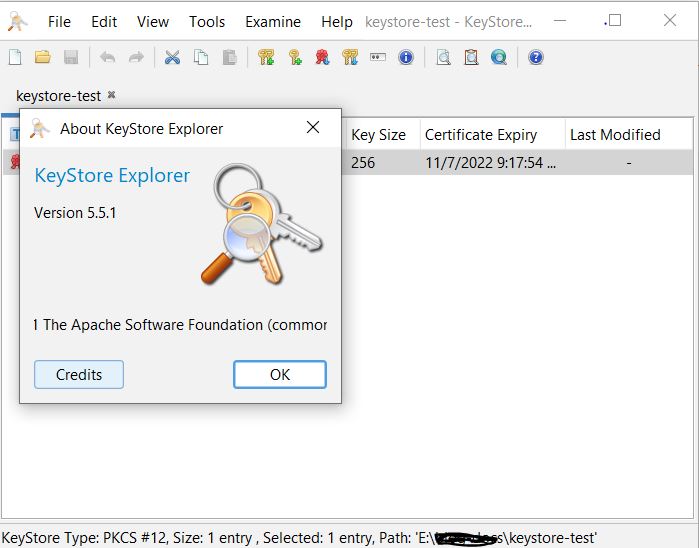
Task: Open Help question mark icon
Action: point(536,58)
